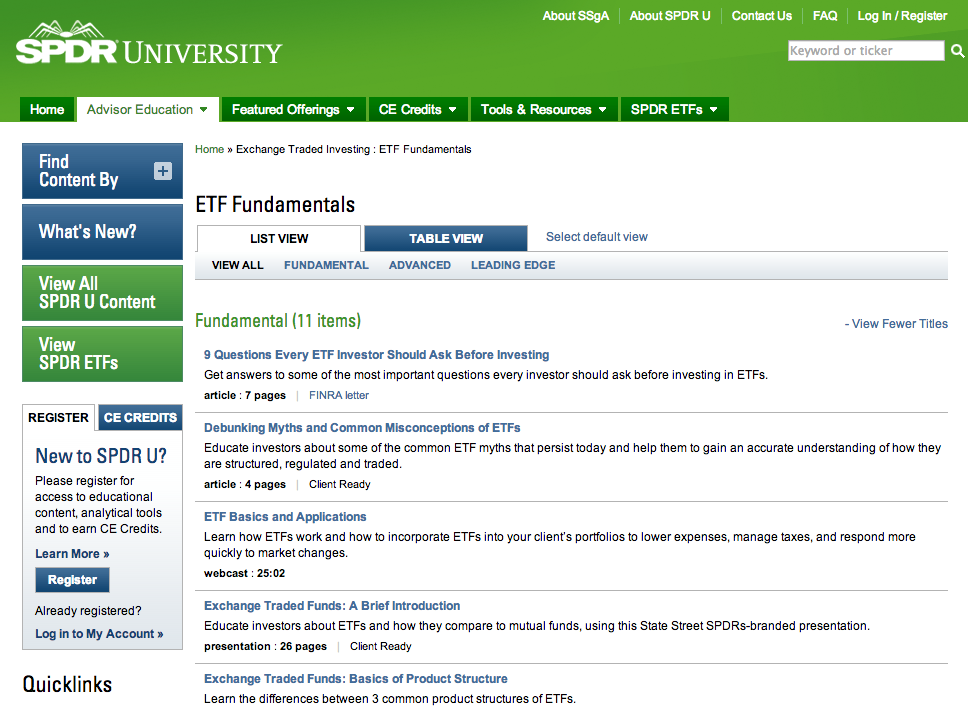This screenshot has height=710, width=968.
Task: Click the Keyword or ticker search field
Action: point(866,51)
